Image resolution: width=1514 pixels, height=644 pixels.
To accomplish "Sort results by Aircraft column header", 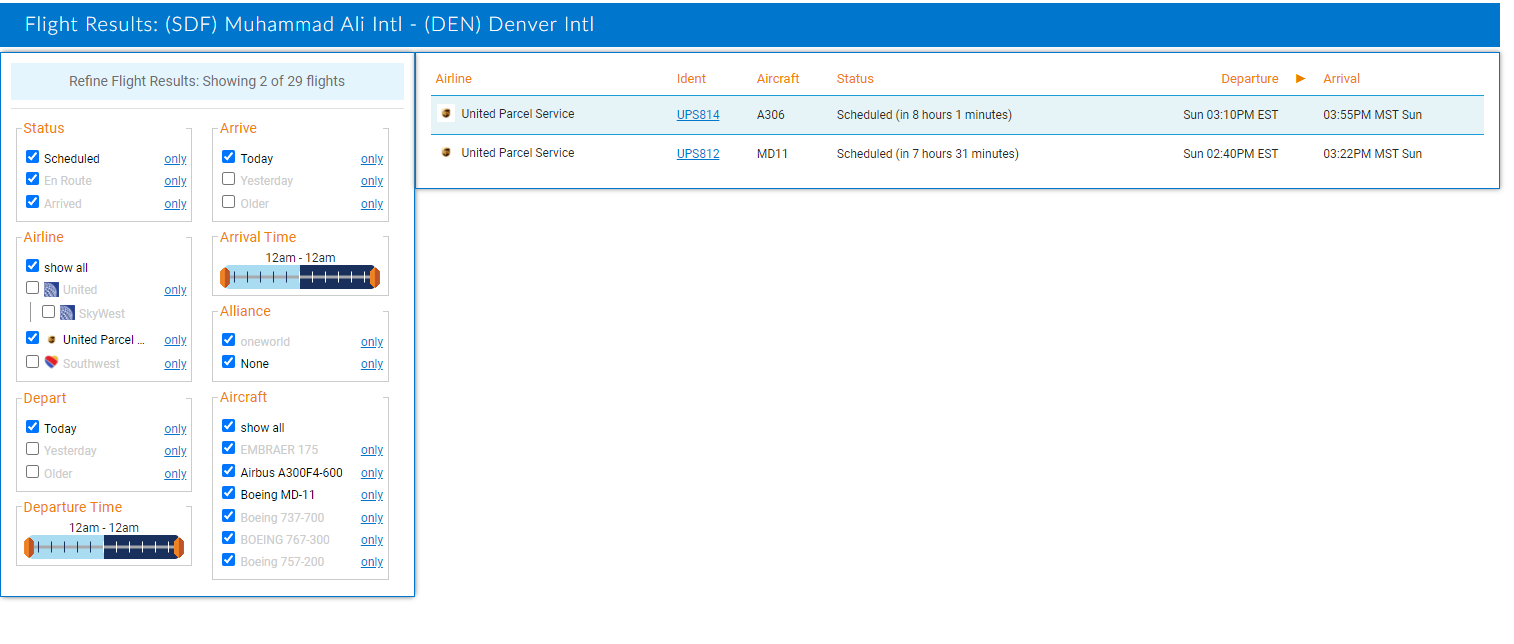I will click(x=778, y=79).
